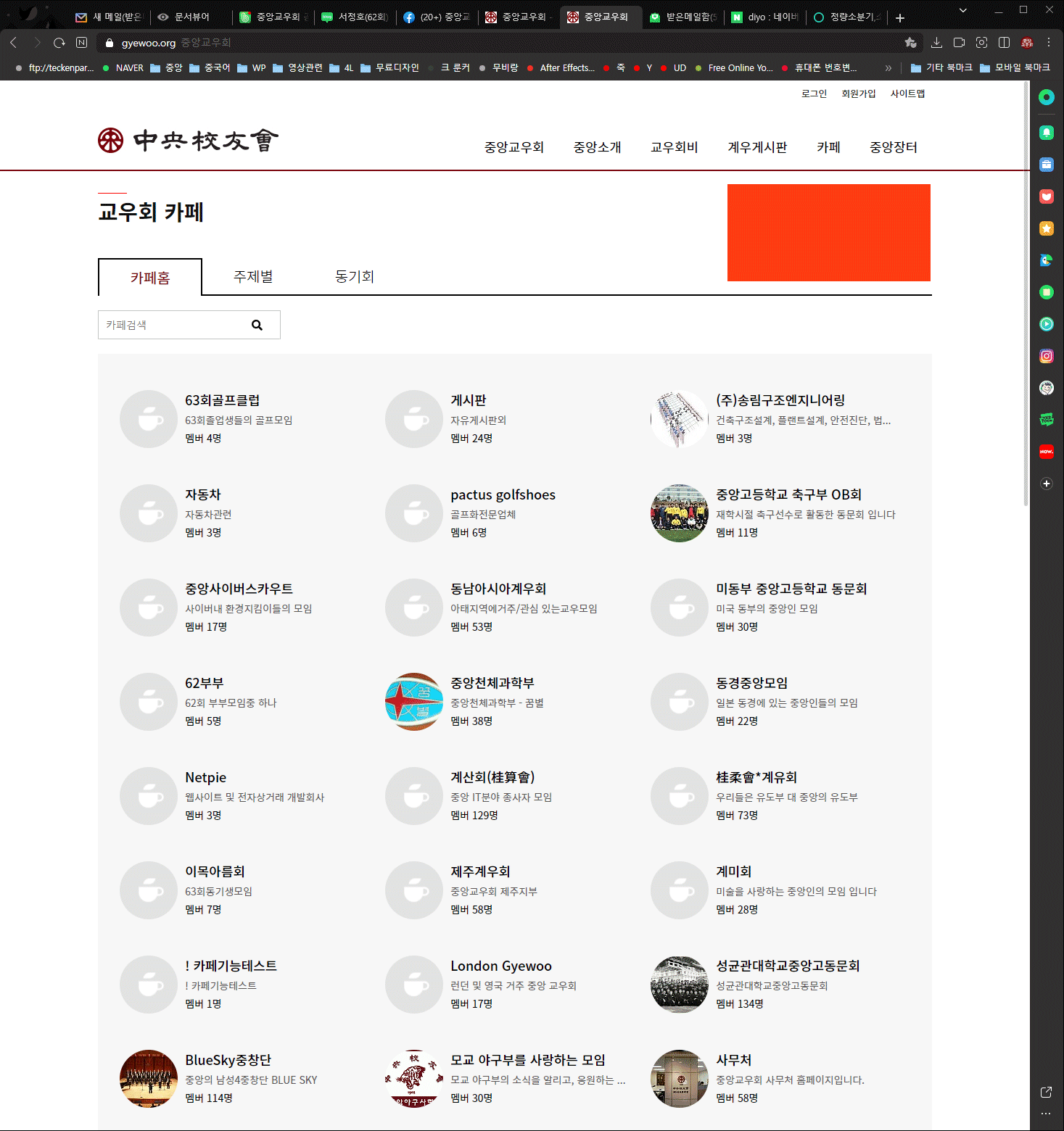Expand the tab list chevron
The image size is (1064, 1131).
(962, 11)
